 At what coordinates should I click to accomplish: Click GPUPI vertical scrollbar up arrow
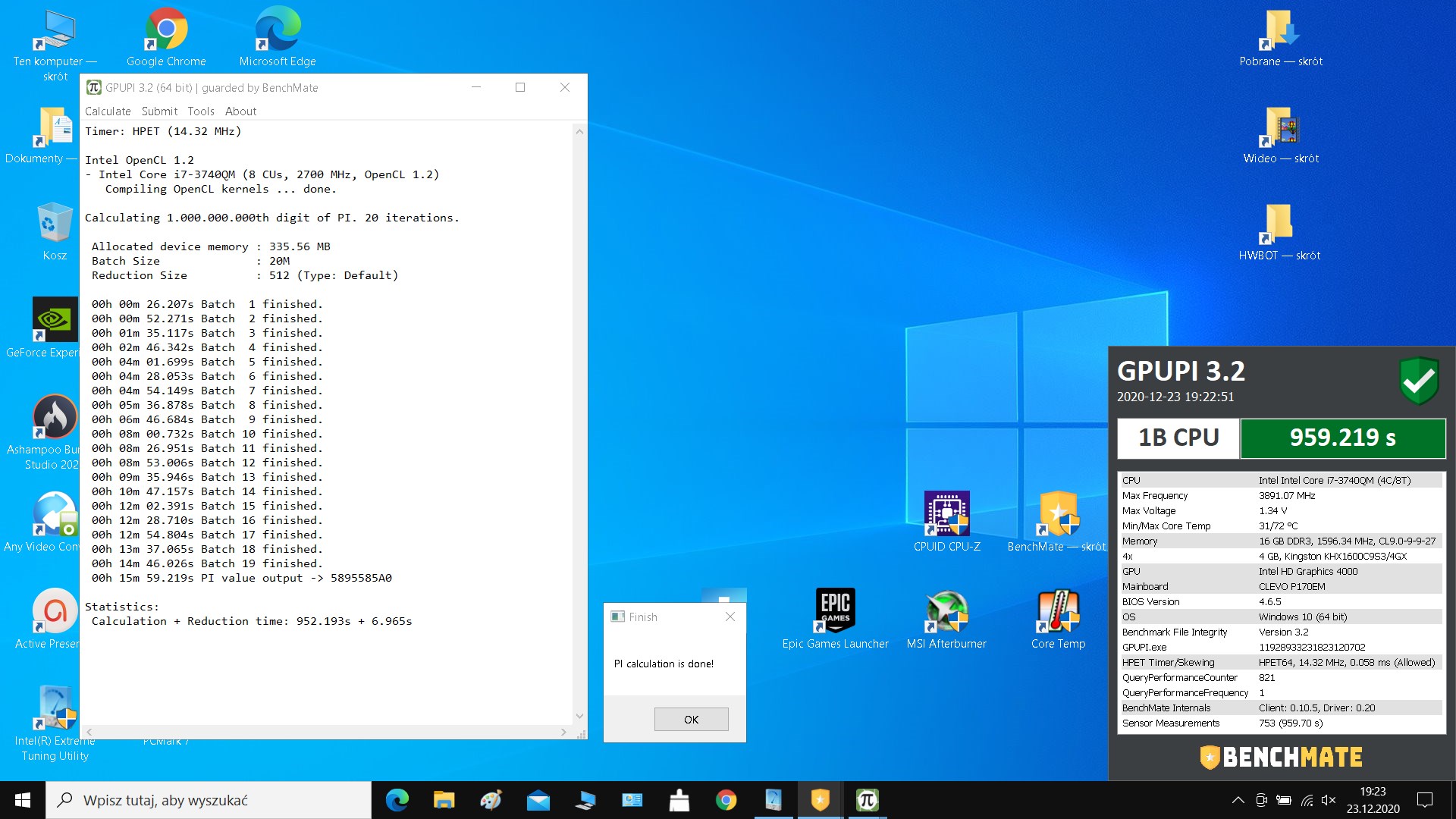[x=579, y=131]
